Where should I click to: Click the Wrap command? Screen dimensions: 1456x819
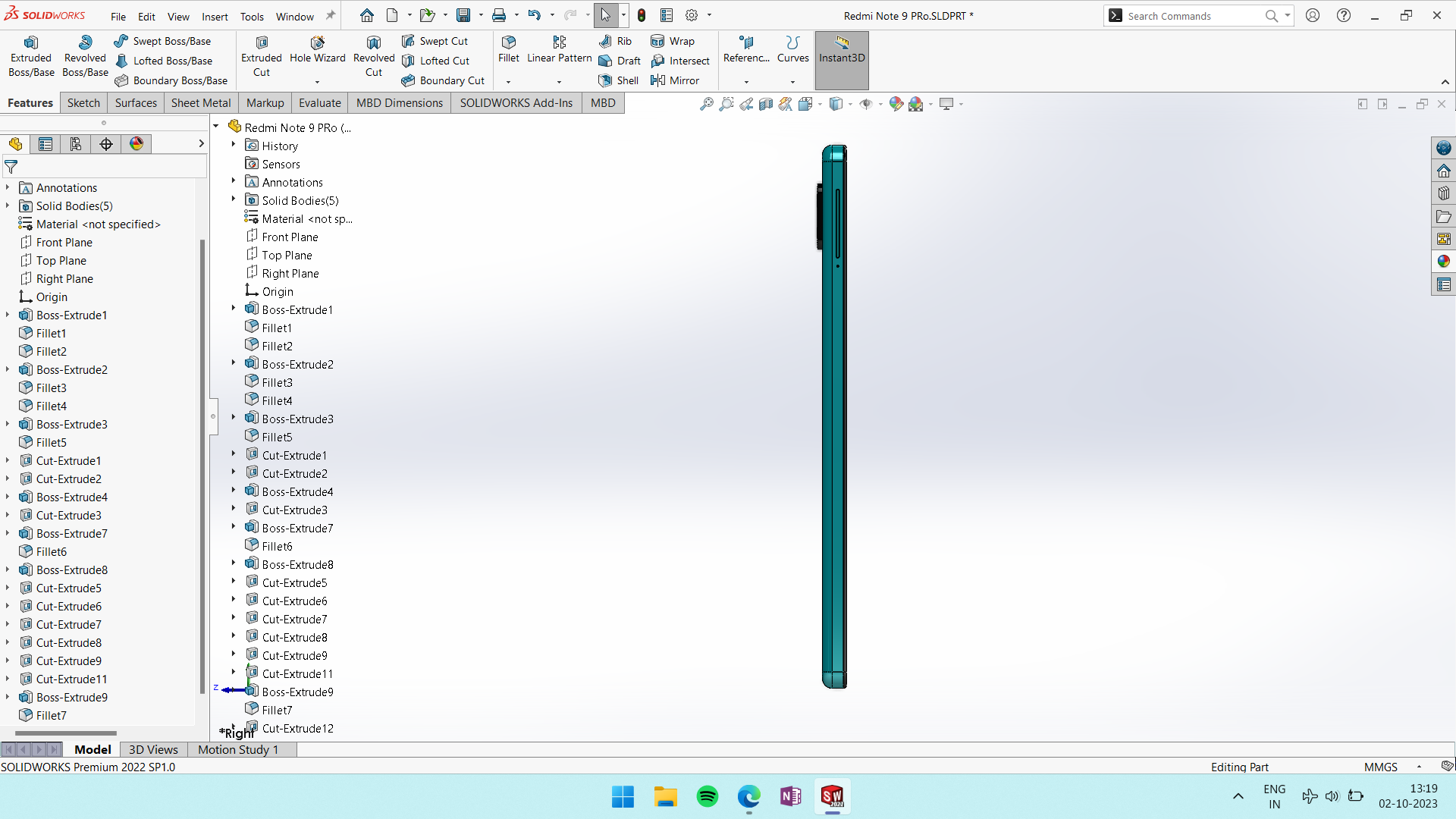point(673,41)
